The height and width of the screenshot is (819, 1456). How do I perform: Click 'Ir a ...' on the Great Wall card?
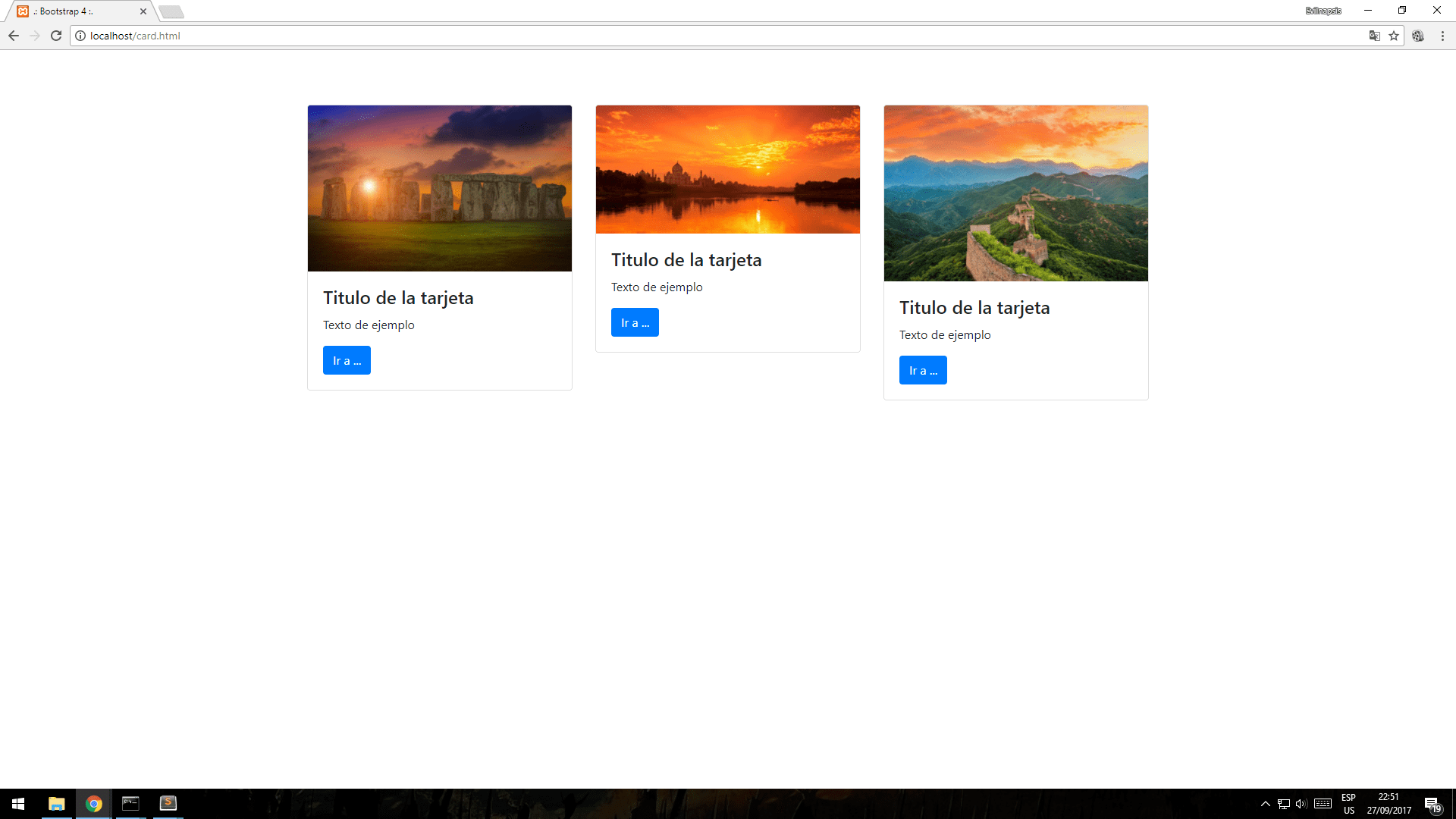[x=922, y=370]
